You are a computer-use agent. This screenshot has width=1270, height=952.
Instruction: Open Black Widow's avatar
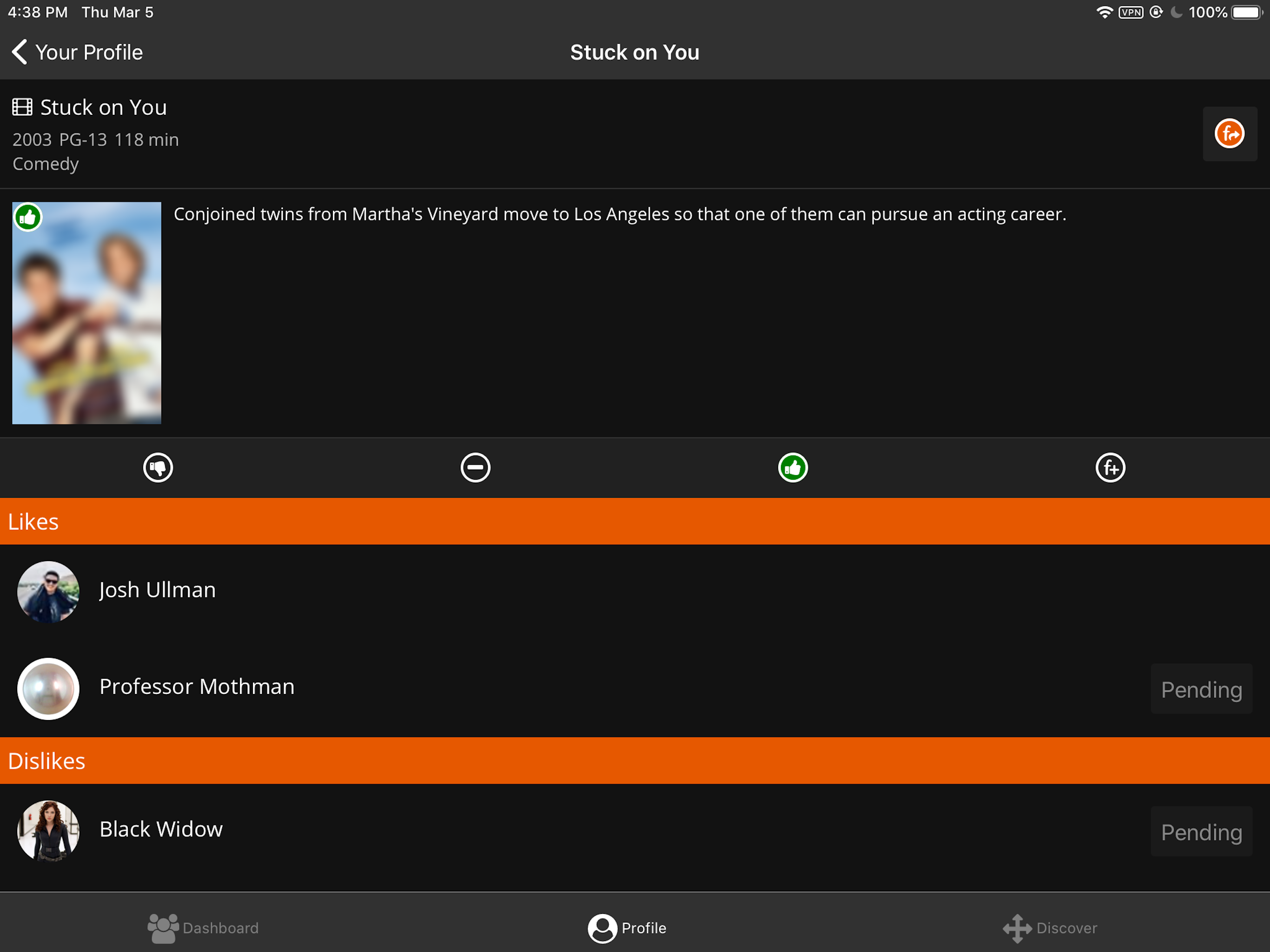click(48, 831)
